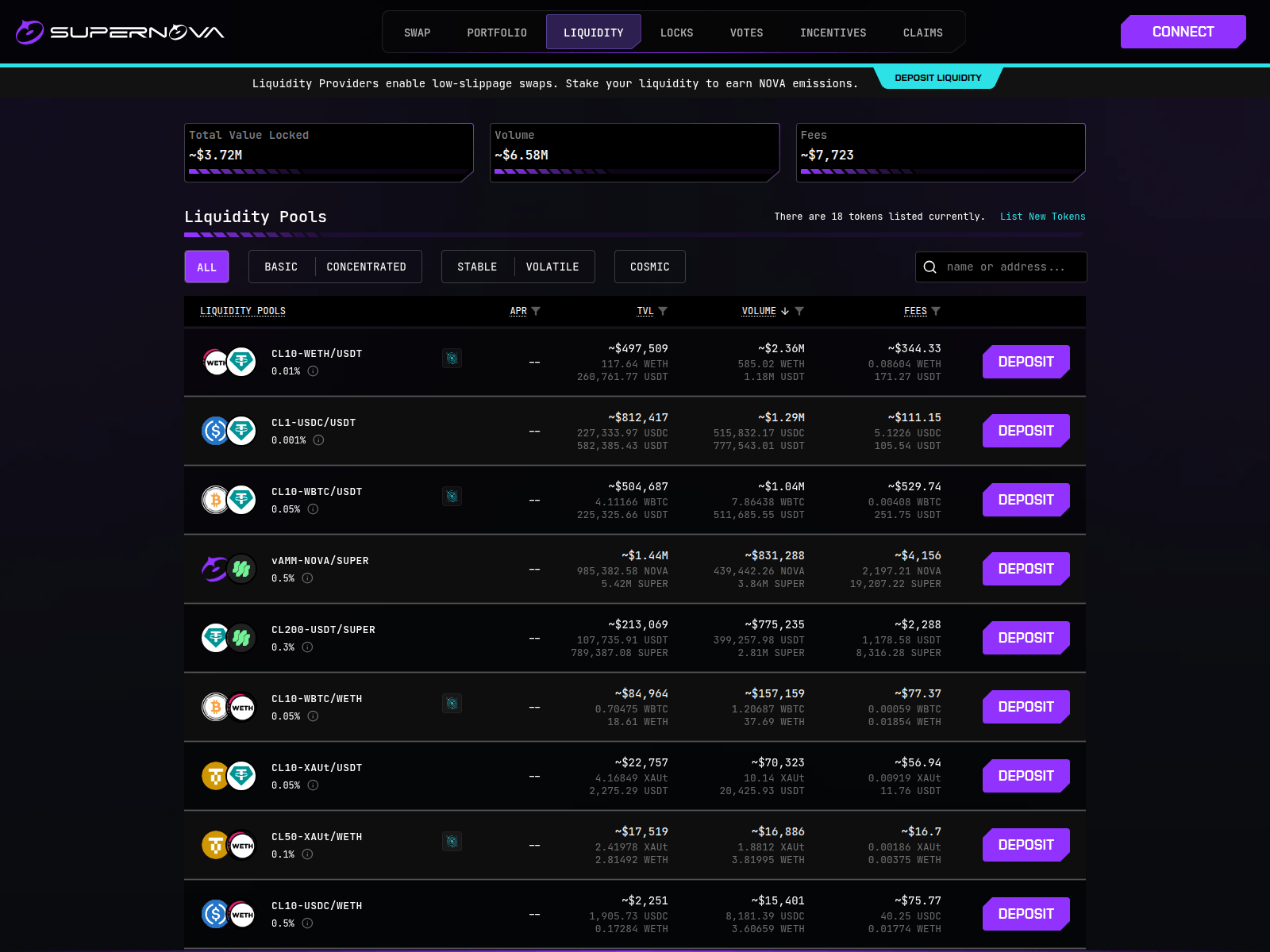Open the APR filter funnel
This screenshot has width=1270, height=952.
(536, 311)
